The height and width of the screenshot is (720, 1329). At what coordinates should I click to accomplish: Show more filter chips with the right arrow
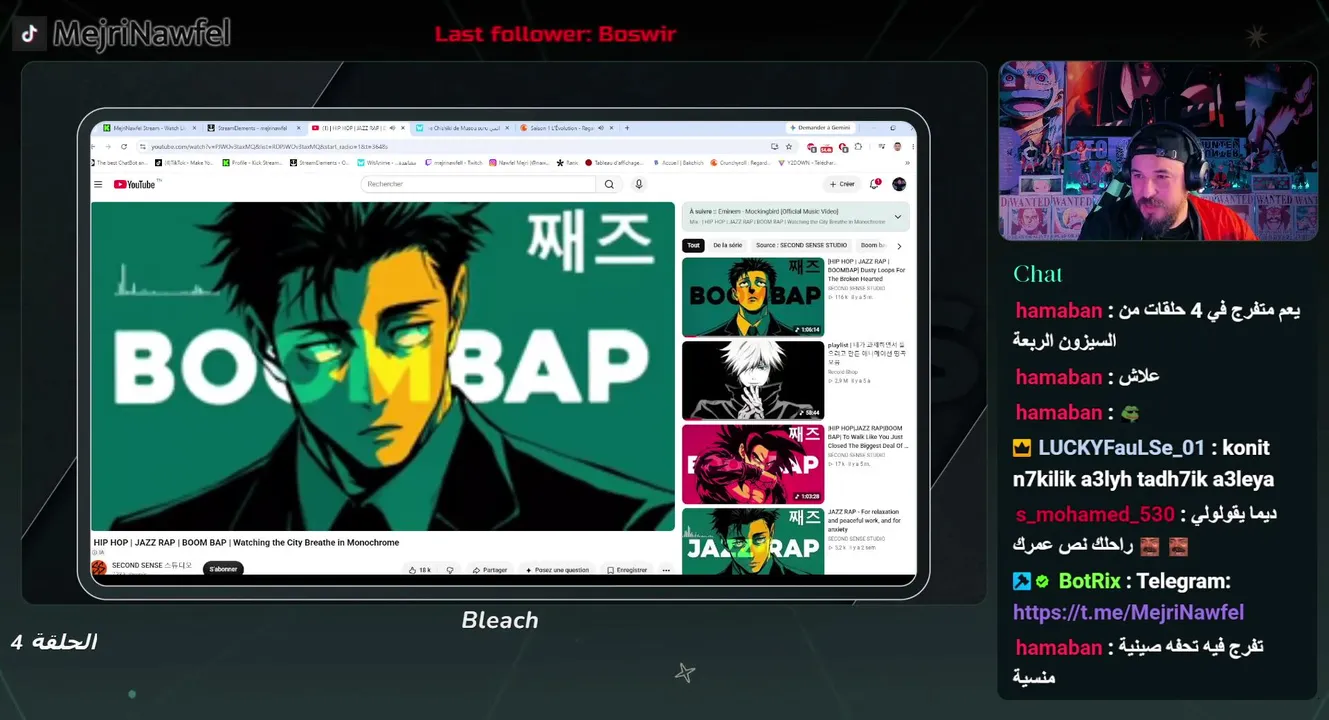coord(899,245)
